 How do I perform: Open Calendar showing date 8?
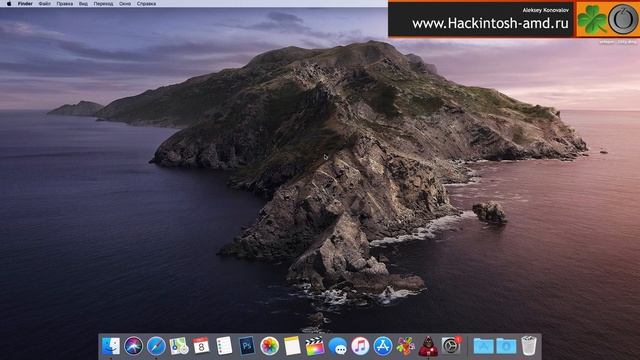[x=201, y=346]
